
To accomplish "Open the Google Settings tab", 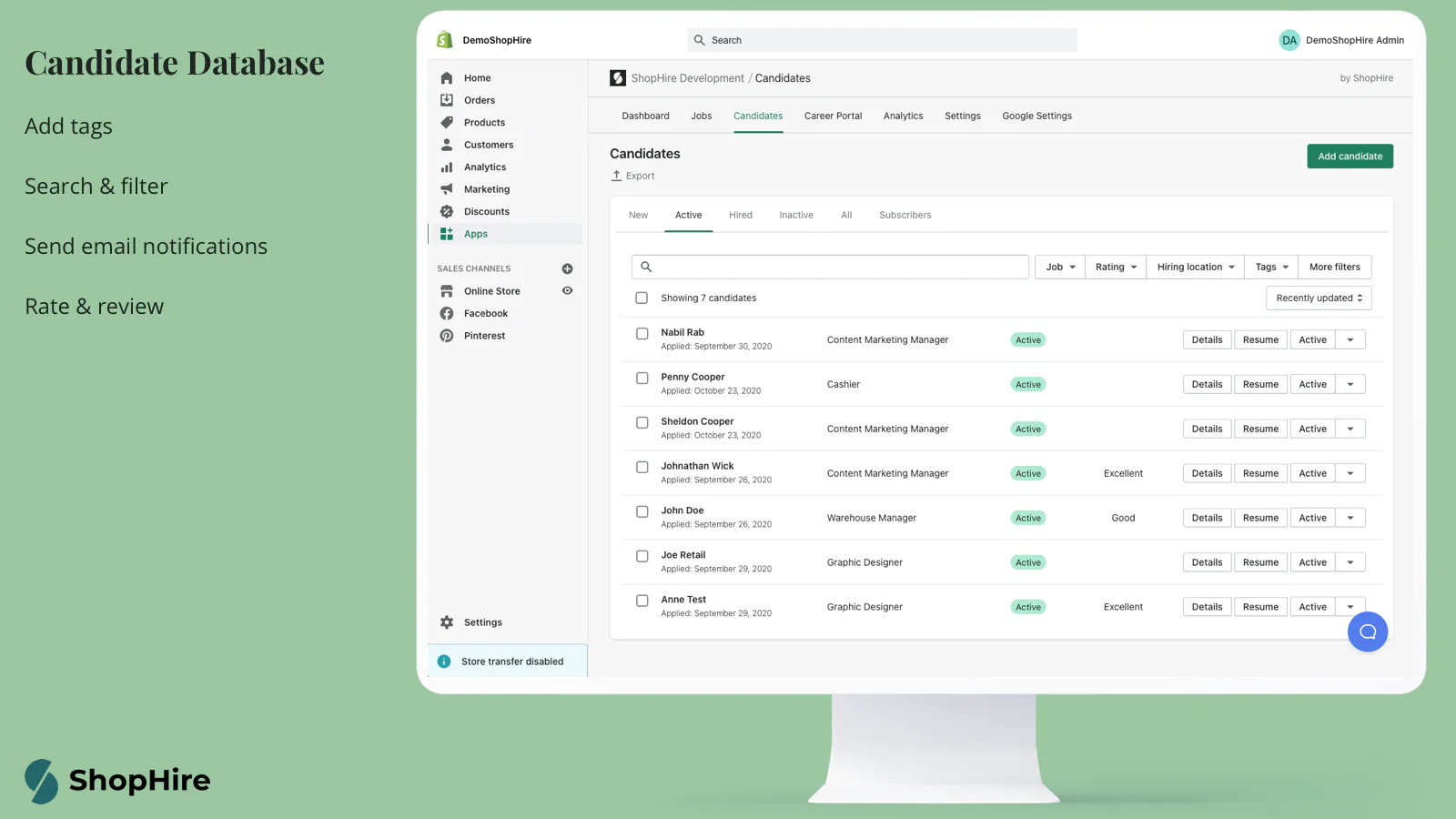I will pos(1036,116).
